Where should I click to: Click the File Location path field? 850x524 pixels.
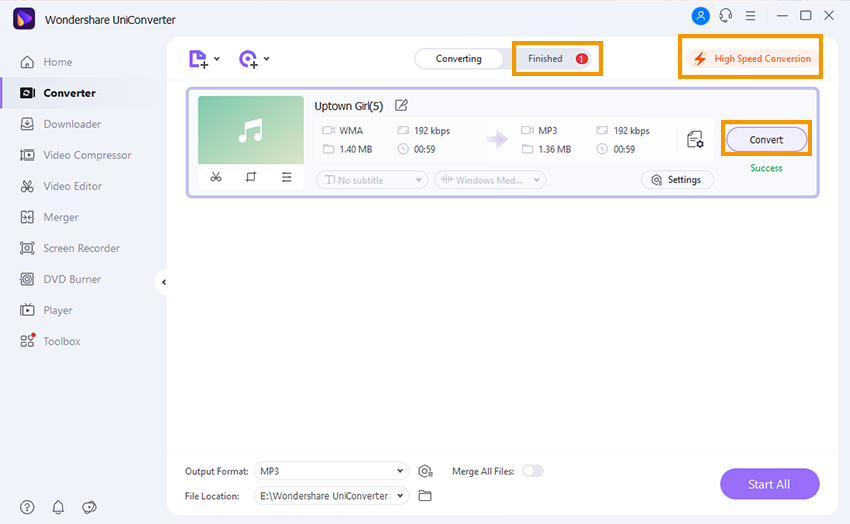pyautogui.click(x=323, y=496)
